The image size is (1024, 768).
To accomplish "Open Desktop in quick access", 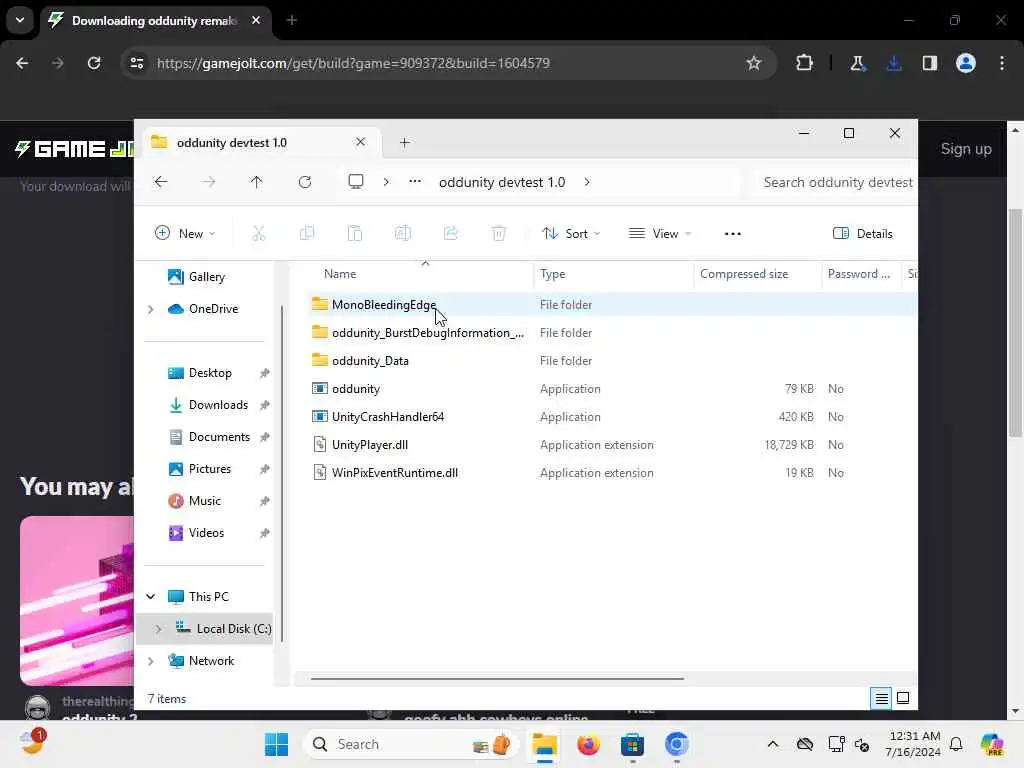I will (209, 373).
